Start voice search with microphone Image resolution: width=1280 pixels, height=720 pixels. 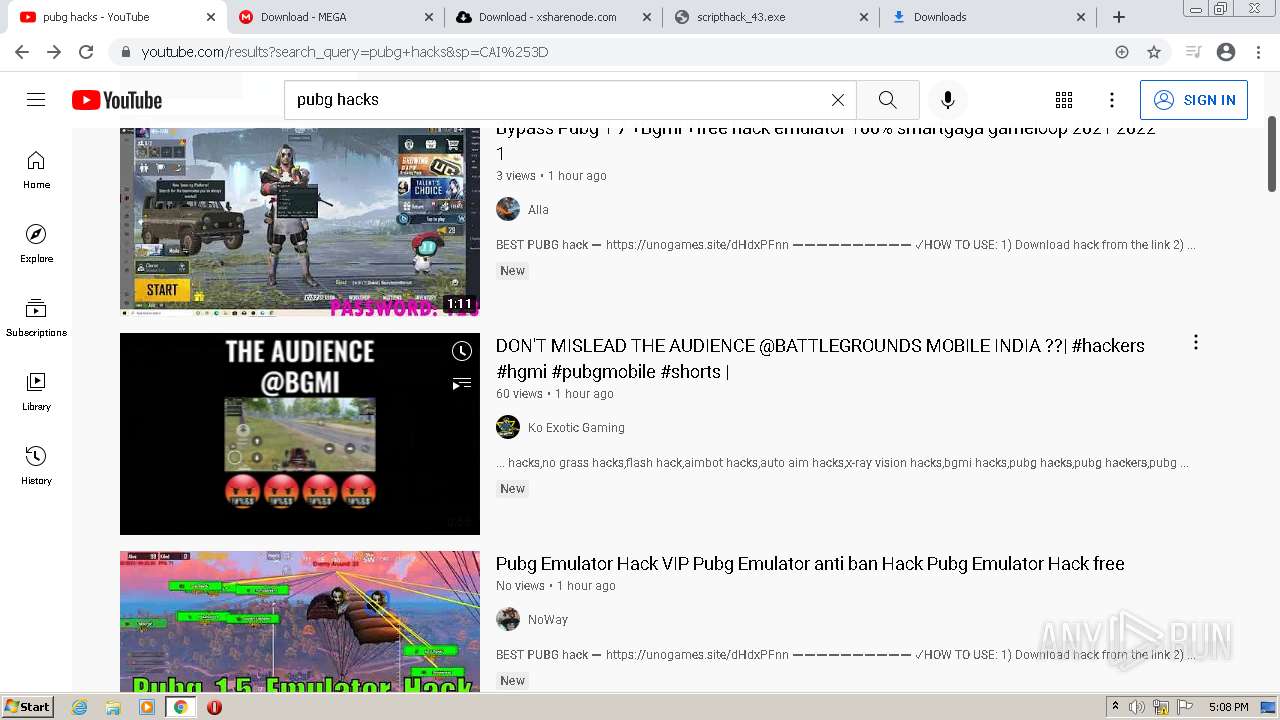pos(948,100)
